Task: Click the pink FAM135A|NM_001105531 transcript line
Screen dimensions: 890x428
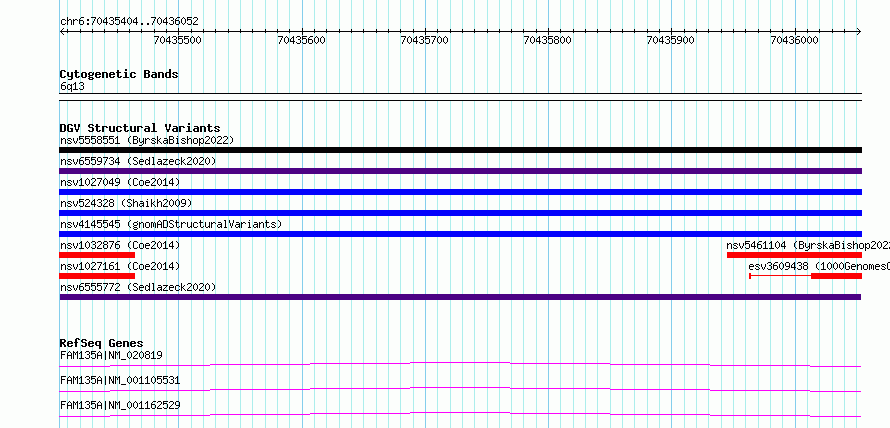Action: [x=460, y=389]
